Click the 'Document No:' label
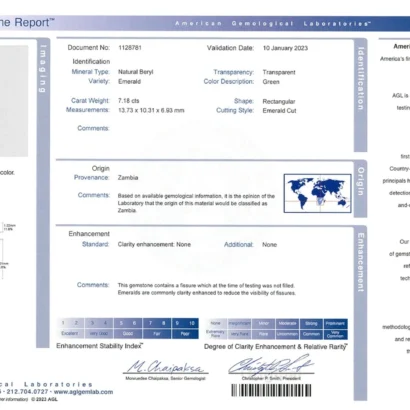Screen dimensions: 410x410 [89, 48]
